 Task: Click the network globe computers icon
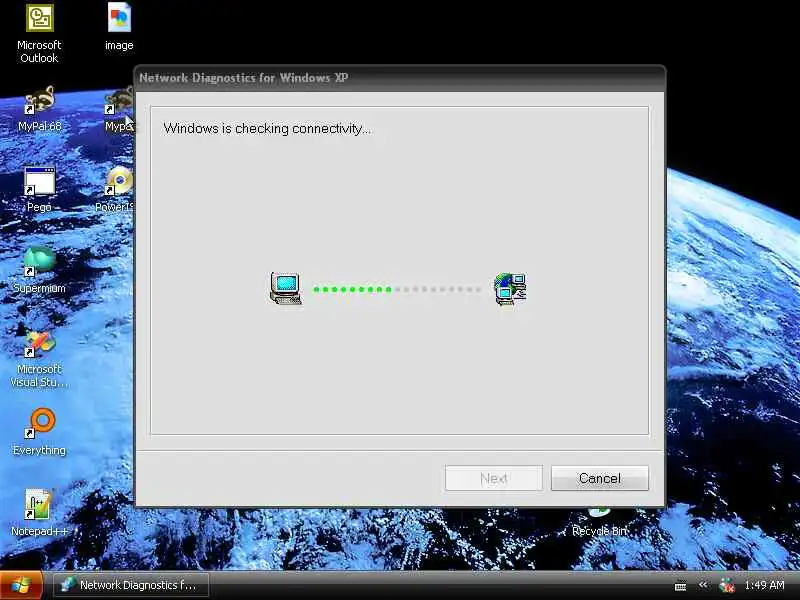pyautogui.click(x=510, y=289)
